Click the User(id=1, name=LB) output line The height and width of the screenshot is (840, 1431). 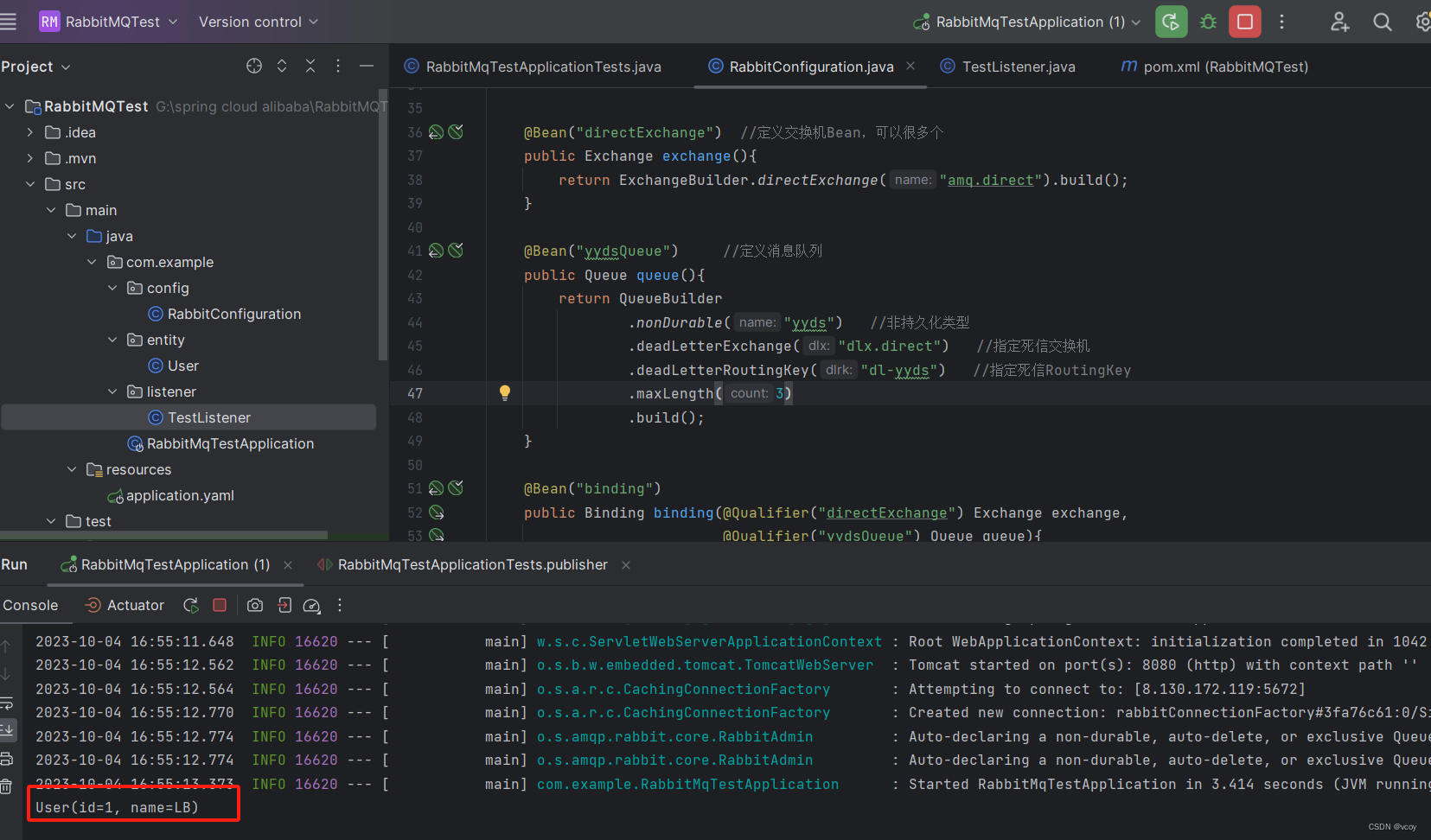[117, 807]
